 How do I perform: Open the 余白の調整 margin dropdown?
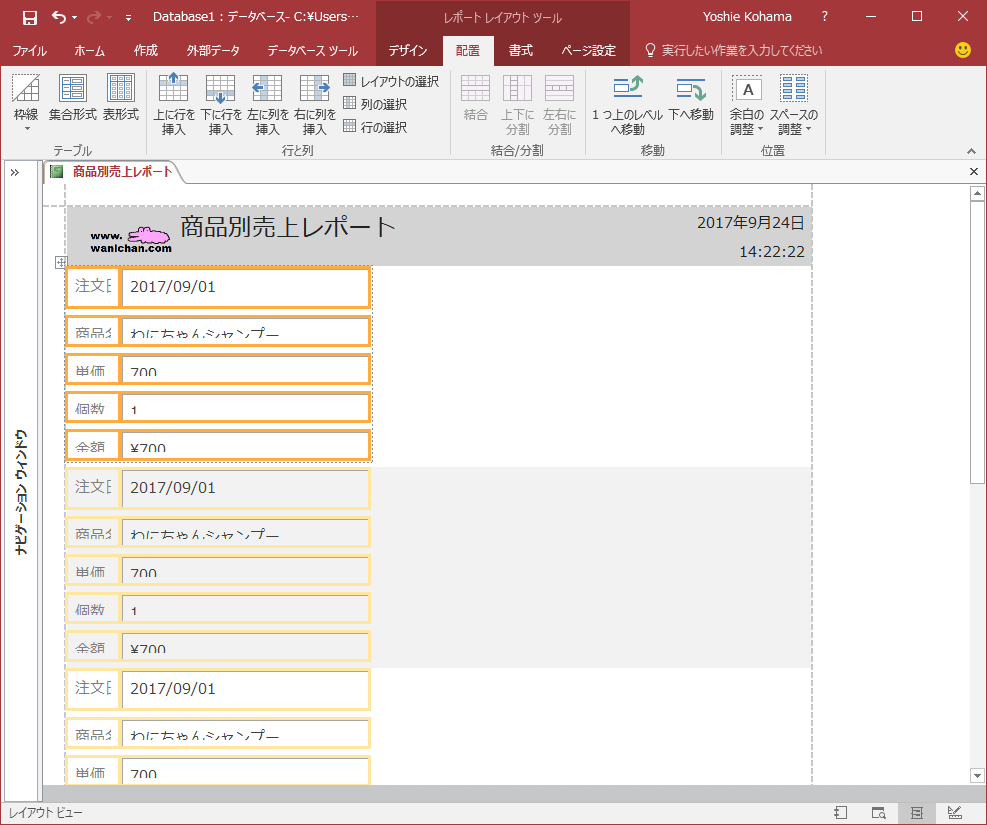click(x=747, y=104)
